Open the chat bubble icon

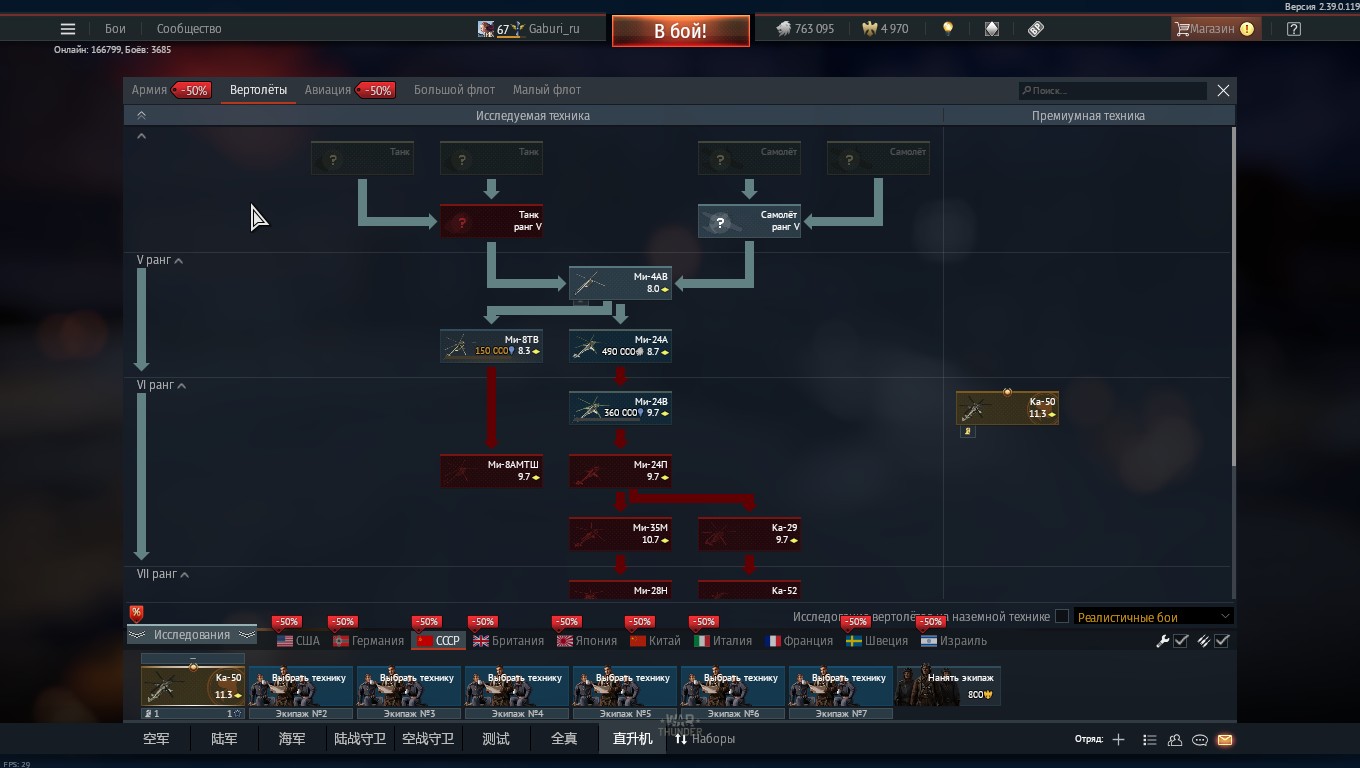(x=1200, y=740)
